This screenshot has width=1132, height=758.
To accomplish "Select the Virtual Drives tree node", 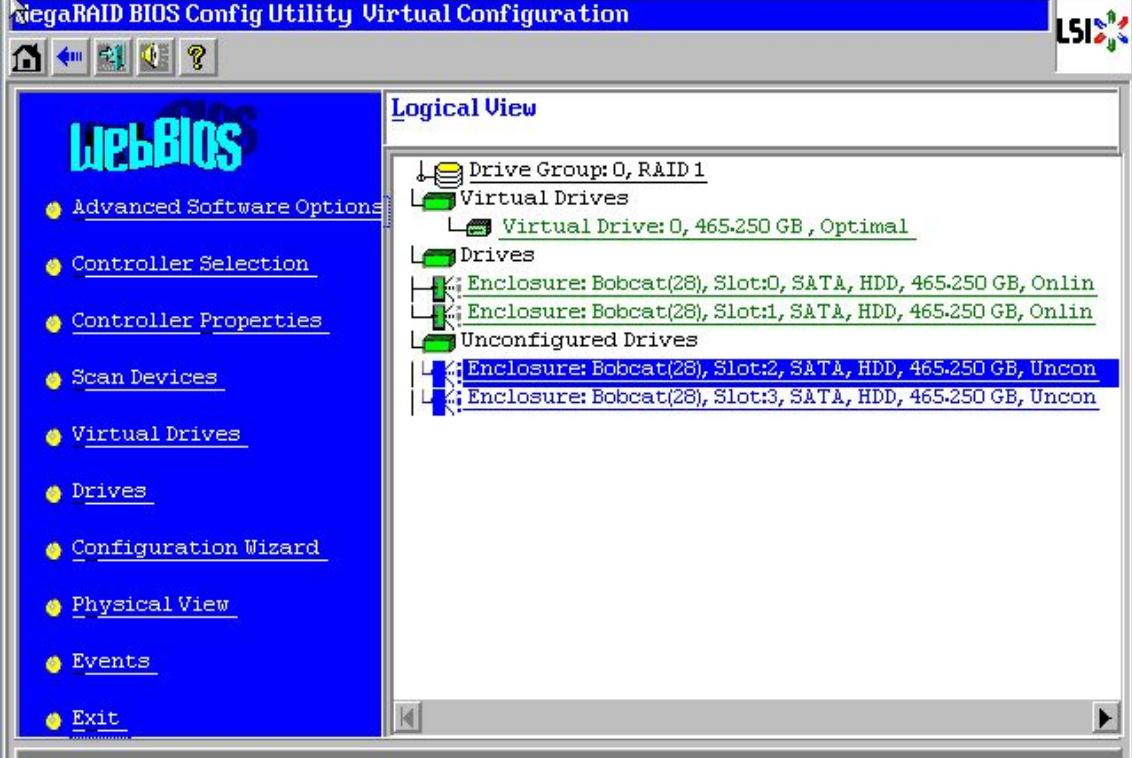I will tap(544, 198).
